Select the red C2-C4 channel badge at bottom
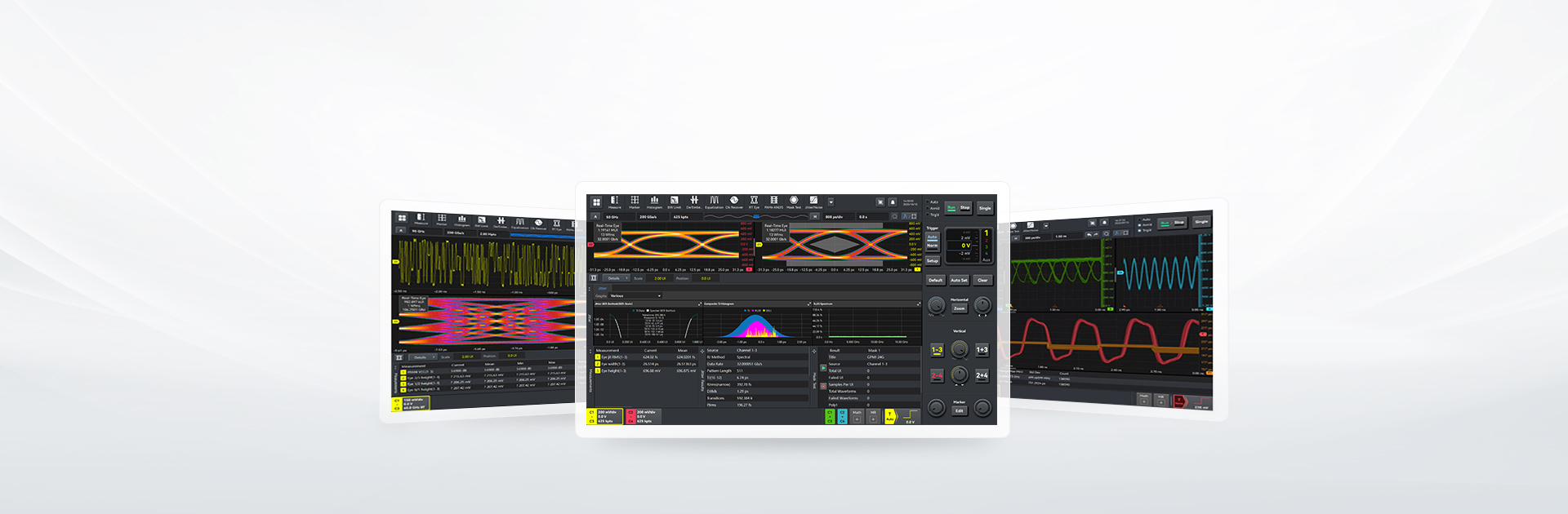 (x=643, y=416)
